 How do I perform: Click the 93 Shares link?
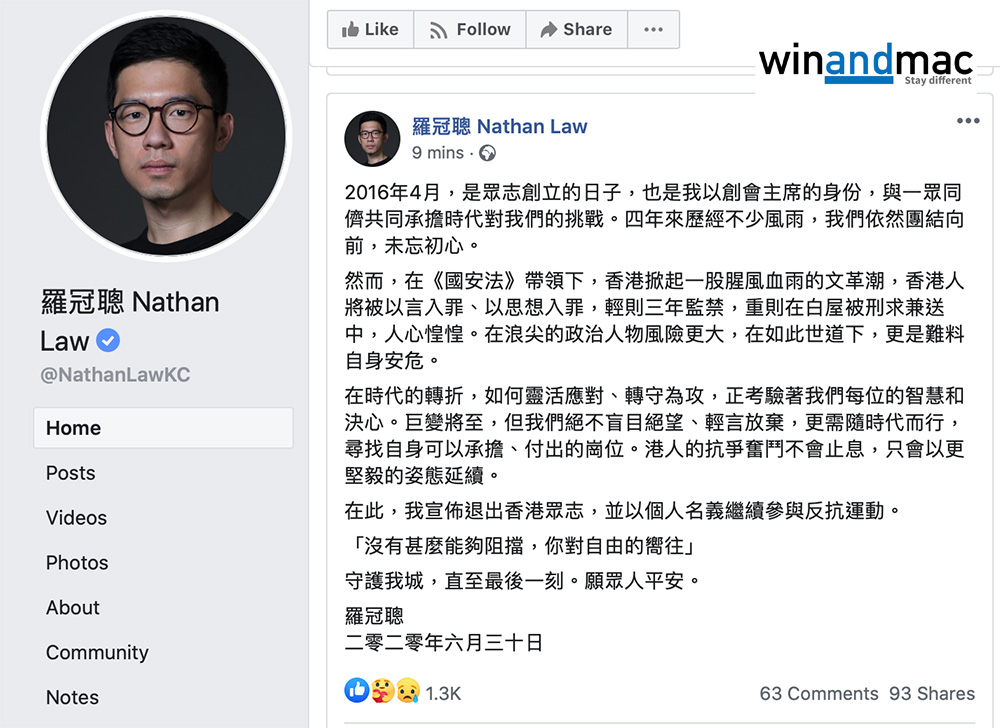[932, 694]
